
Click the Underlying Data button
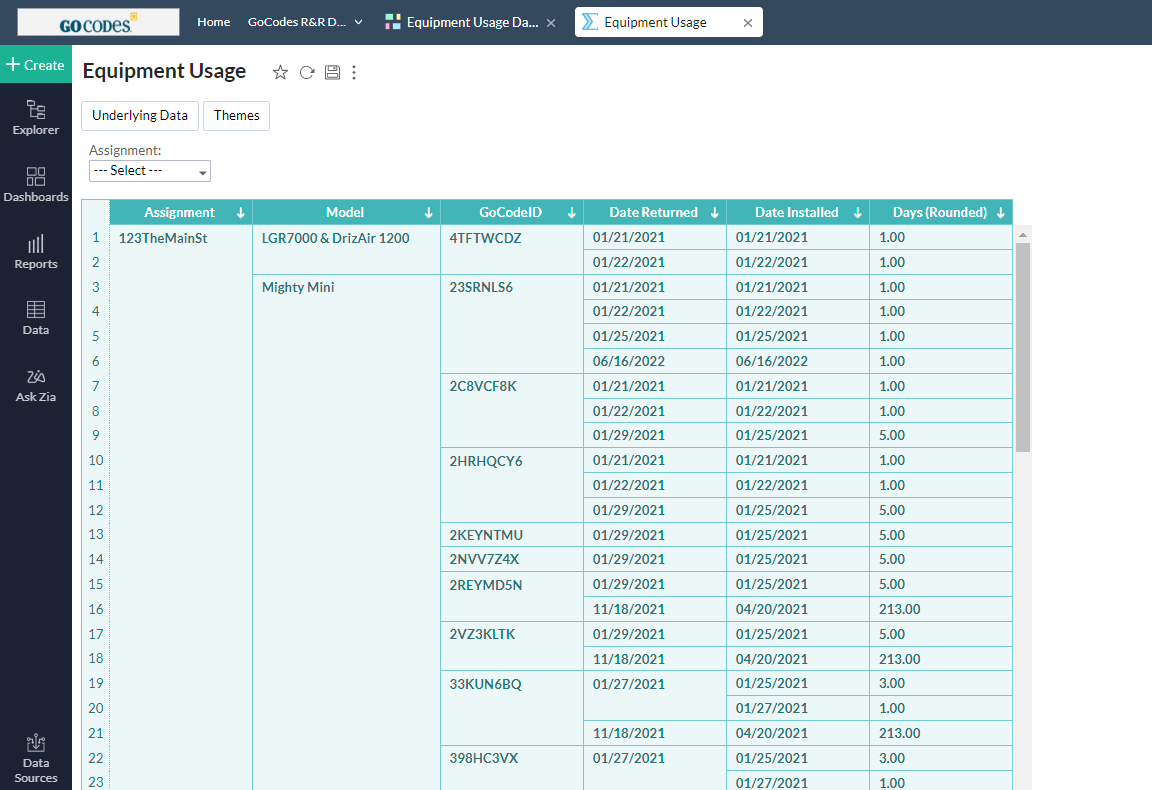[140, 115]
